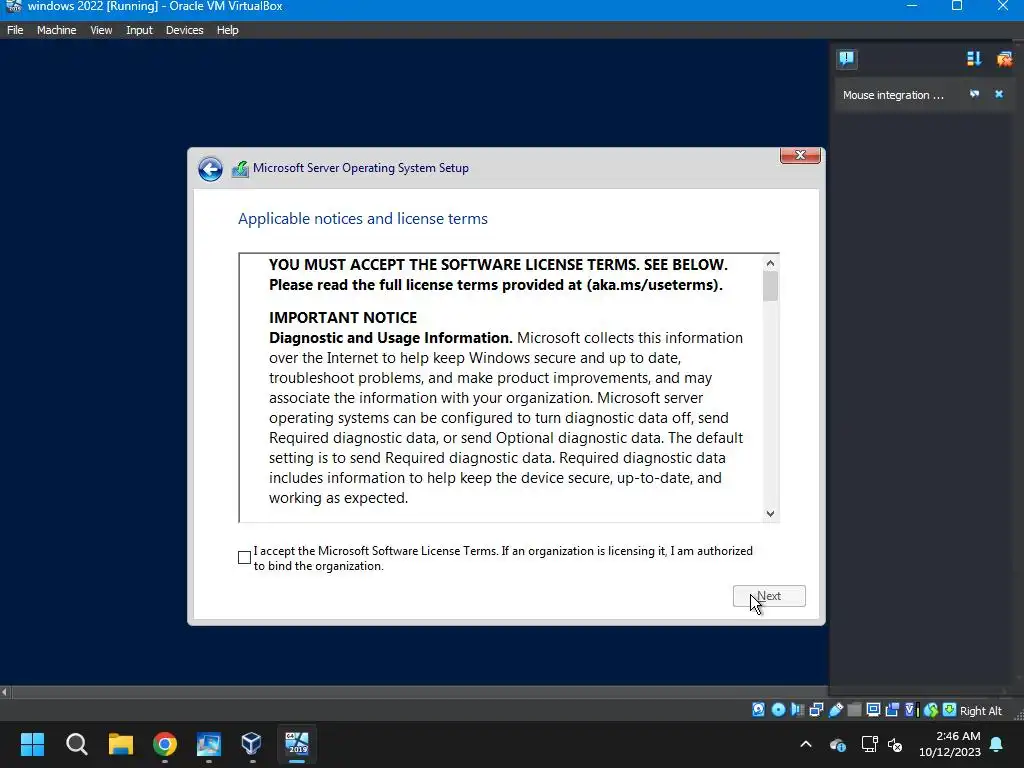Click the audio status icon
The height and width of the screenshot is (768, 1024).
797,710
